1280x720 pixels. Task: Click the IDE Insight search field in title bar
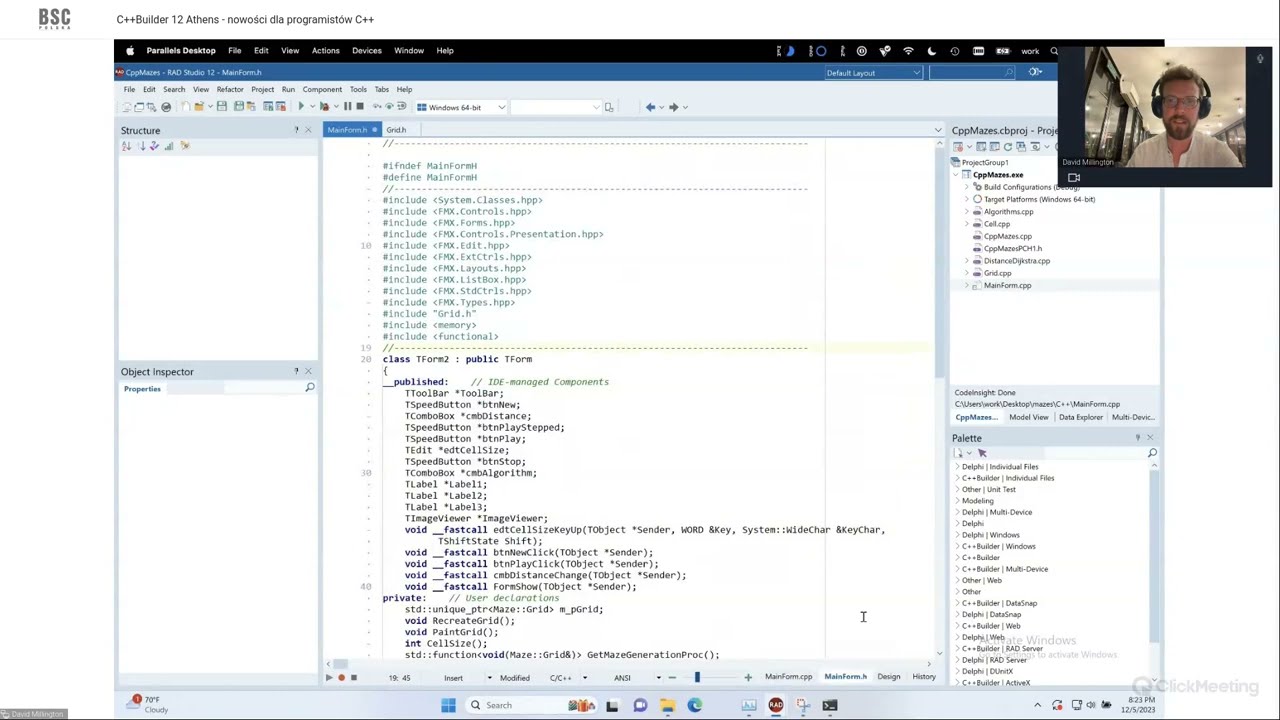972,72
